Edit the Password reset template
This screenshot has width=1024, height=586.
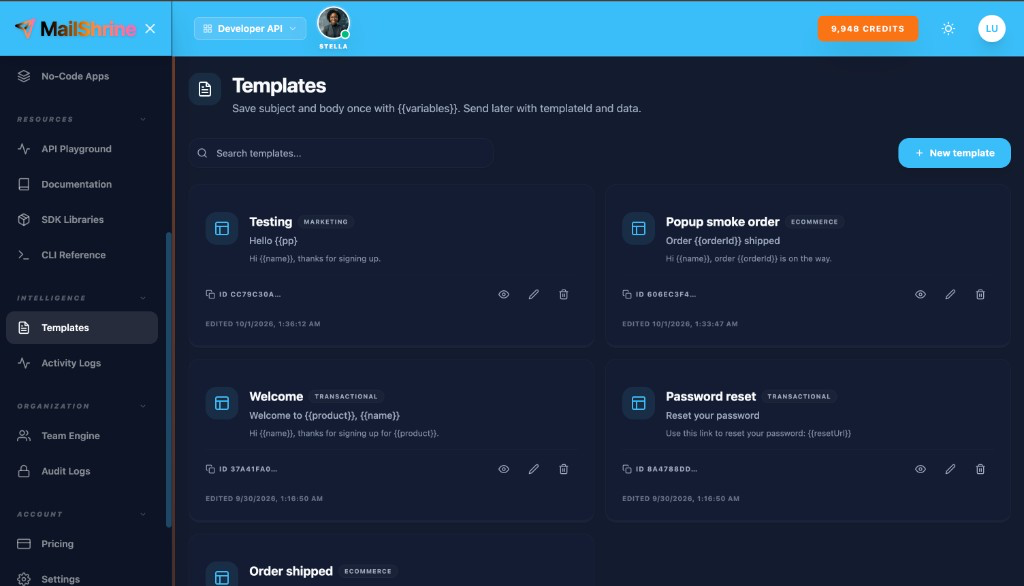click(950, 469)
